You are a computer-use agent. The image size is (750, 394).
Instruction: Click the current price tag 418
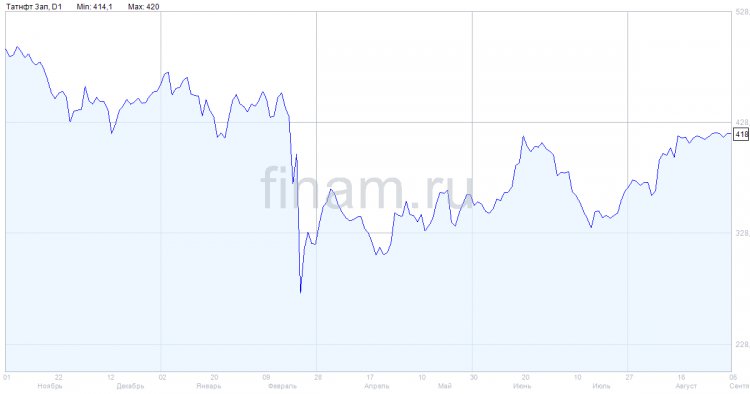coord(741,134)
